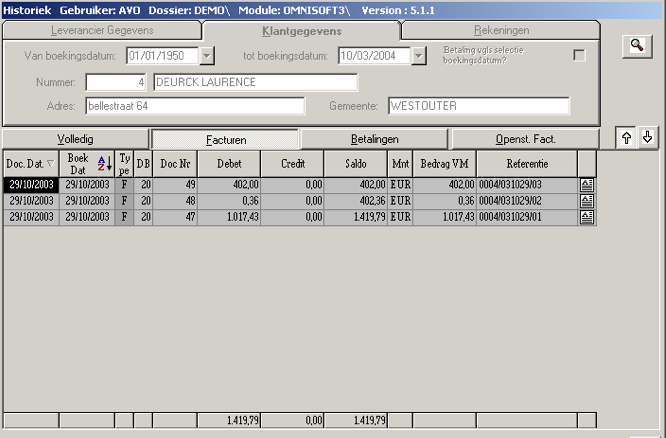Click the magnifying glass search button
The width and height of the screenshot is (666, 438).
(x=637, y=46)
